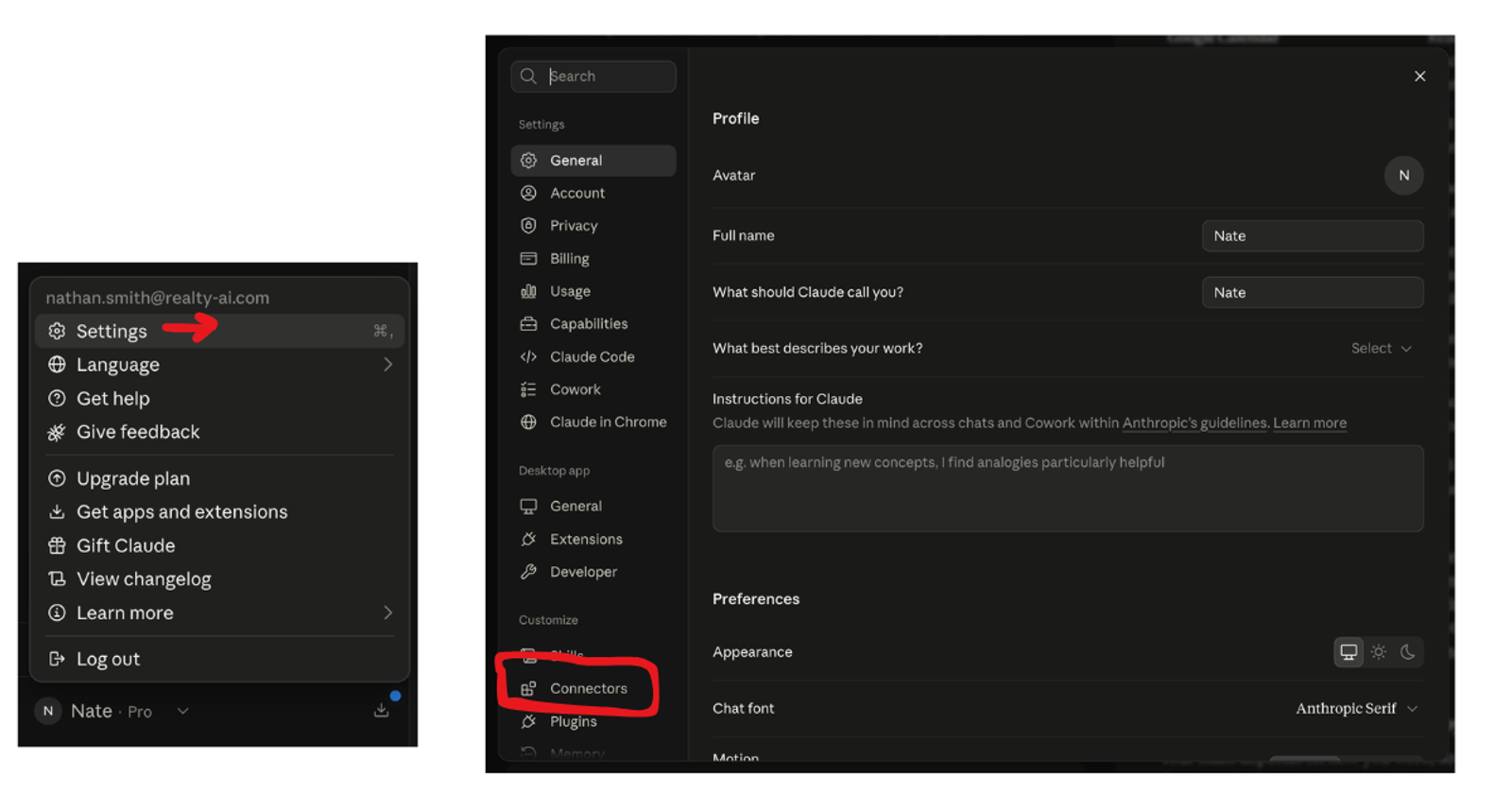1512x794 pixels.
Task: Click the Log out icon
Action: [x=57, y=659]
